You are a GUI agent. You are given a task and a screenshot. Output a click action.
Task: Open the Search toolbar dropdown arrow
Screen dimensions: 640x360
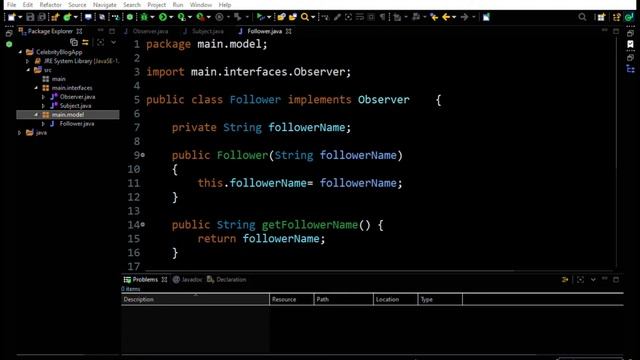click(x=313, y=17)
